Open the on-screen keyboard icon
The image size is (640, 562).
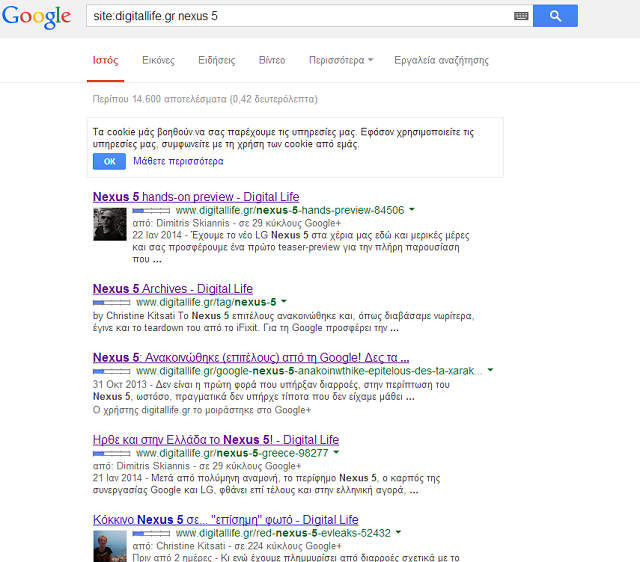[521, 16]
